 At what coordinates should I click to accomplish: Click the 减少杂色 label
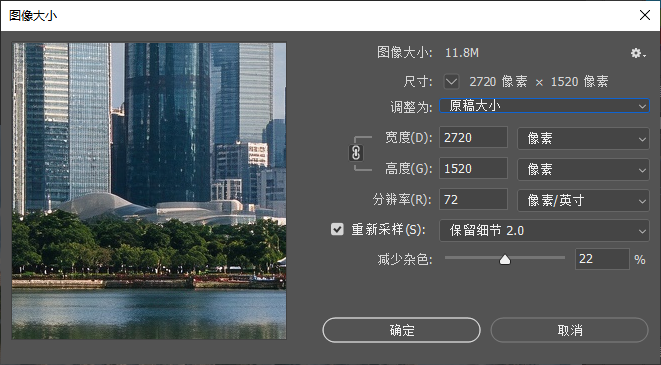[x=405, y=260]
